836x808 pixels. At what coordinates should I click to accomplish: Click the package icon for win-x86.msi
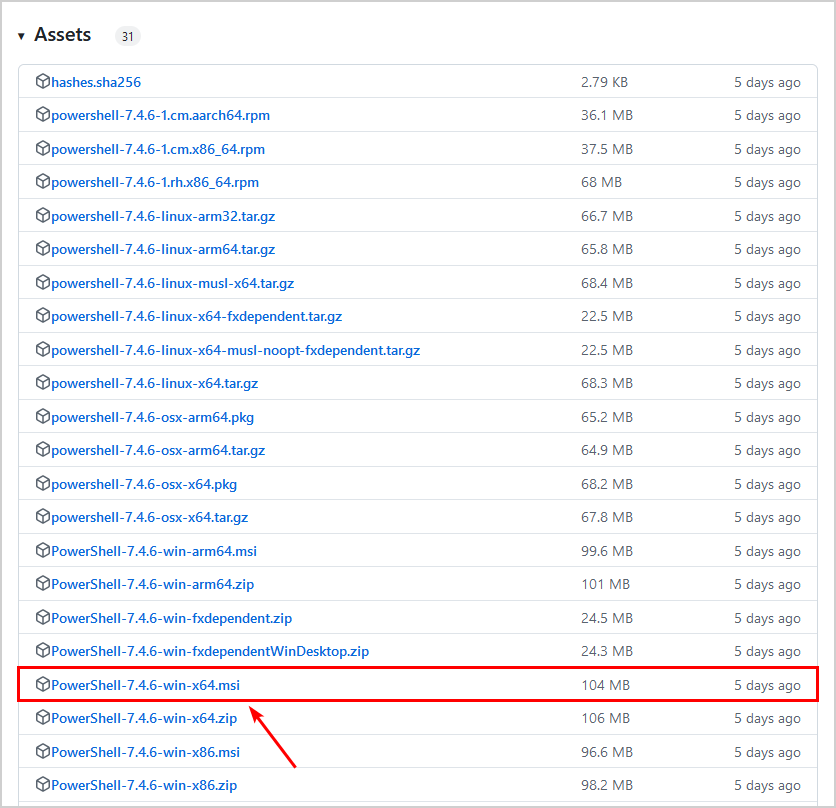[43, 751]
